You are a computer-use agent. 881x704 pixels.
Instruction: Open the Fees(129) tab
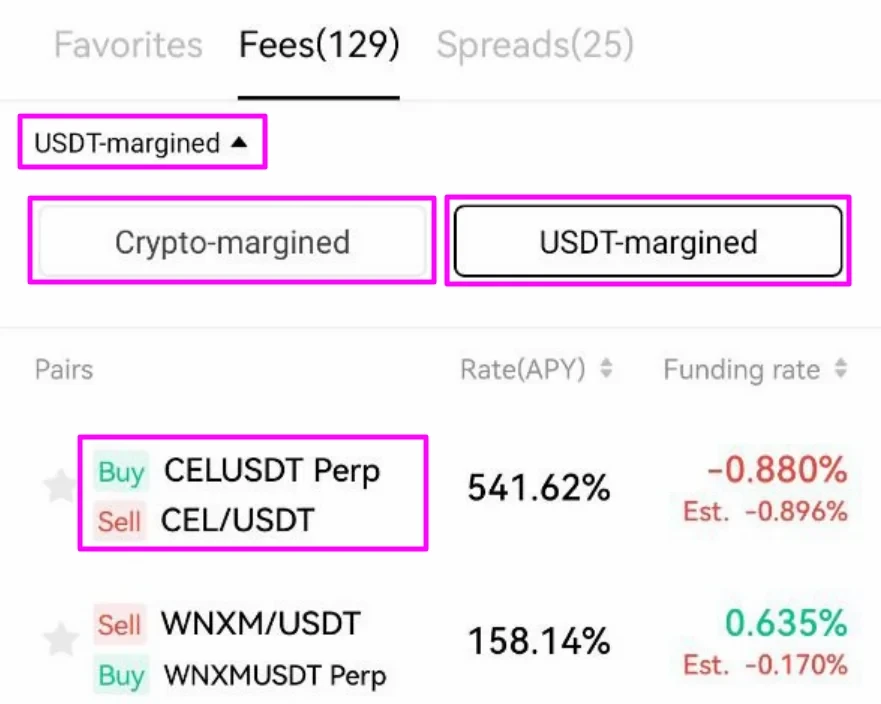319,45
